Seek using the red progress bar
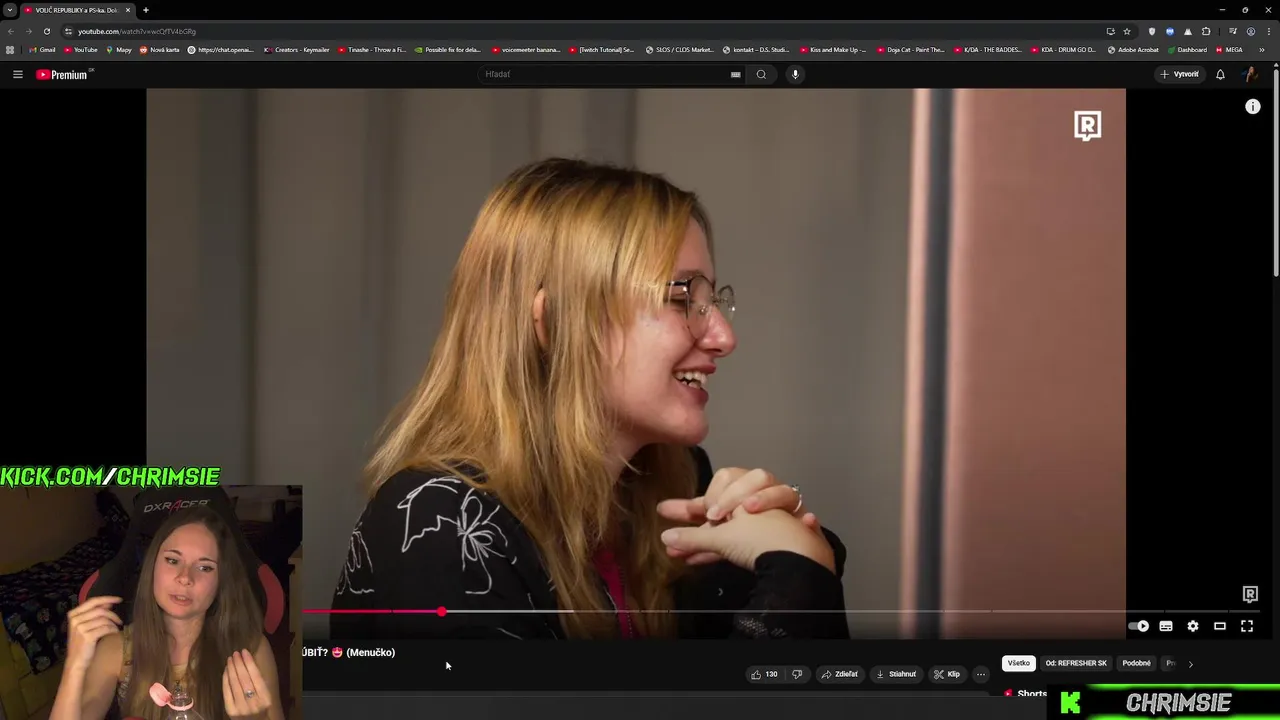Image resolution: width=1280 pixels, height=720 pixels. click(x=372, y=611)
